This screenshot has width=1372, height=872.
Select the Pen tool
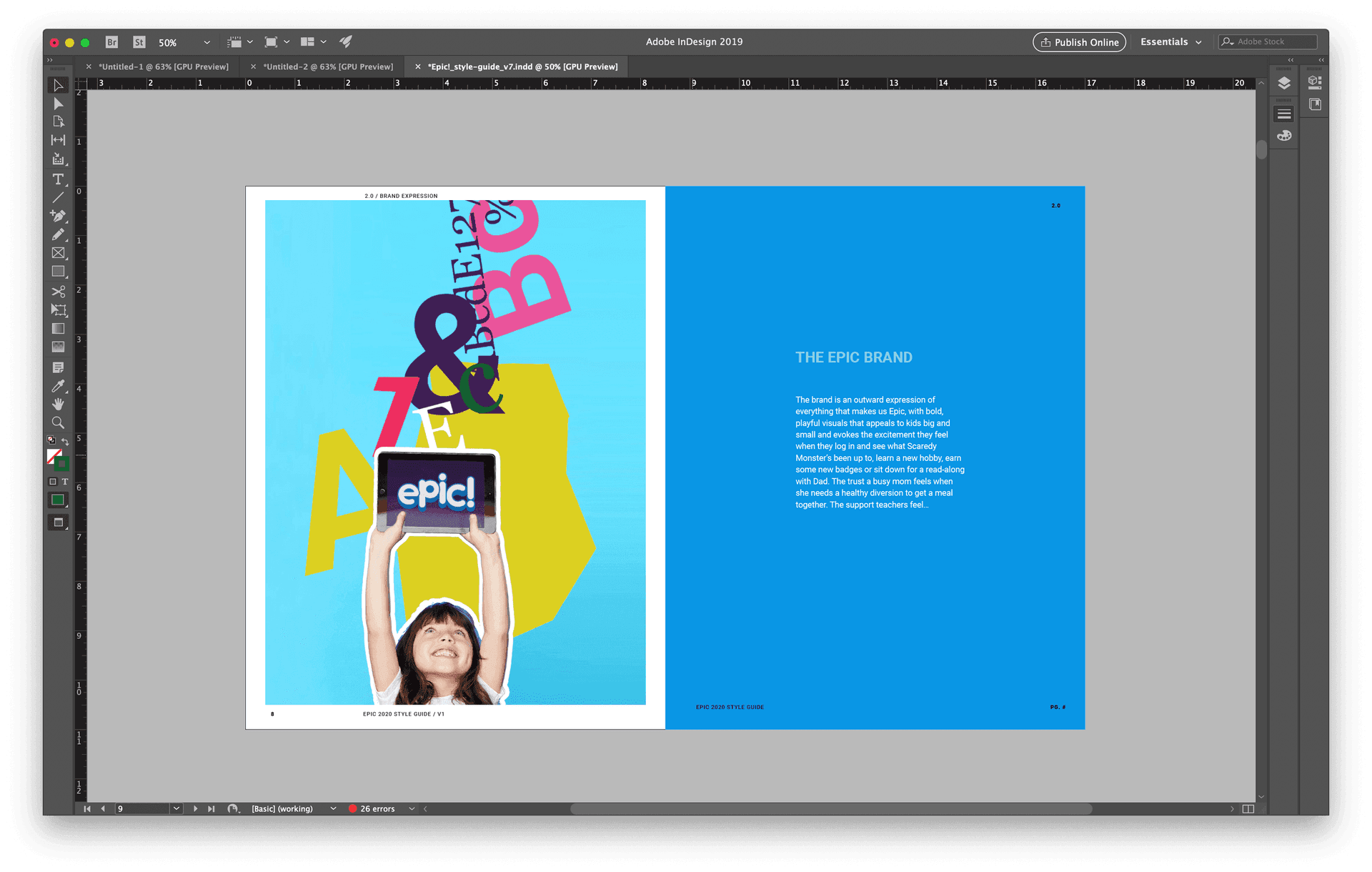tap(59, 216)
